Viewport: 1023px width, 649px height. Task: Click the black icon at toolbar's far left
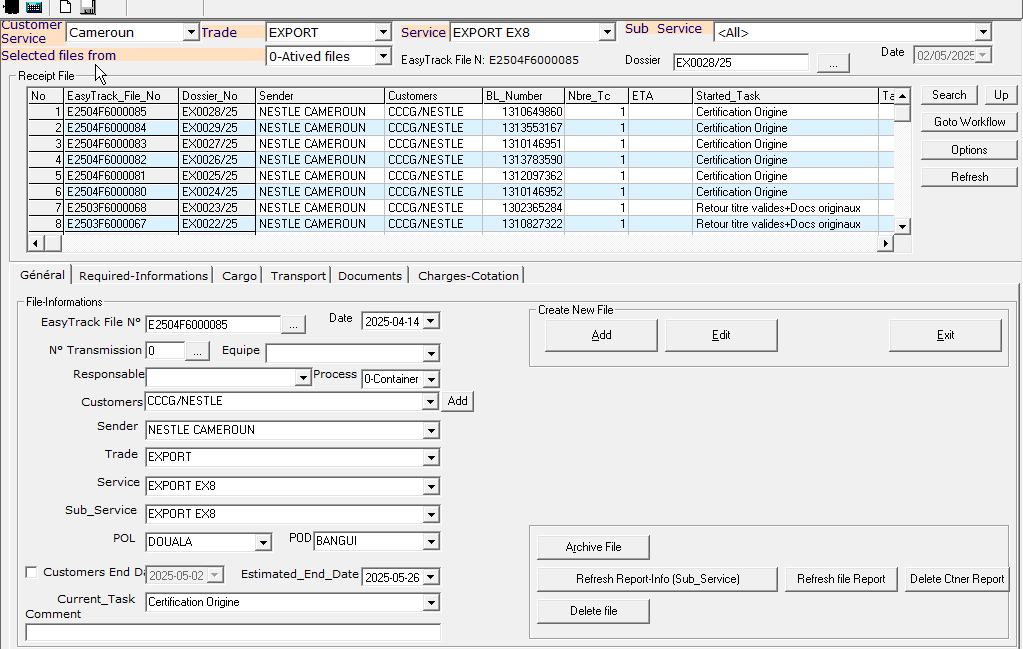point(12,8)
